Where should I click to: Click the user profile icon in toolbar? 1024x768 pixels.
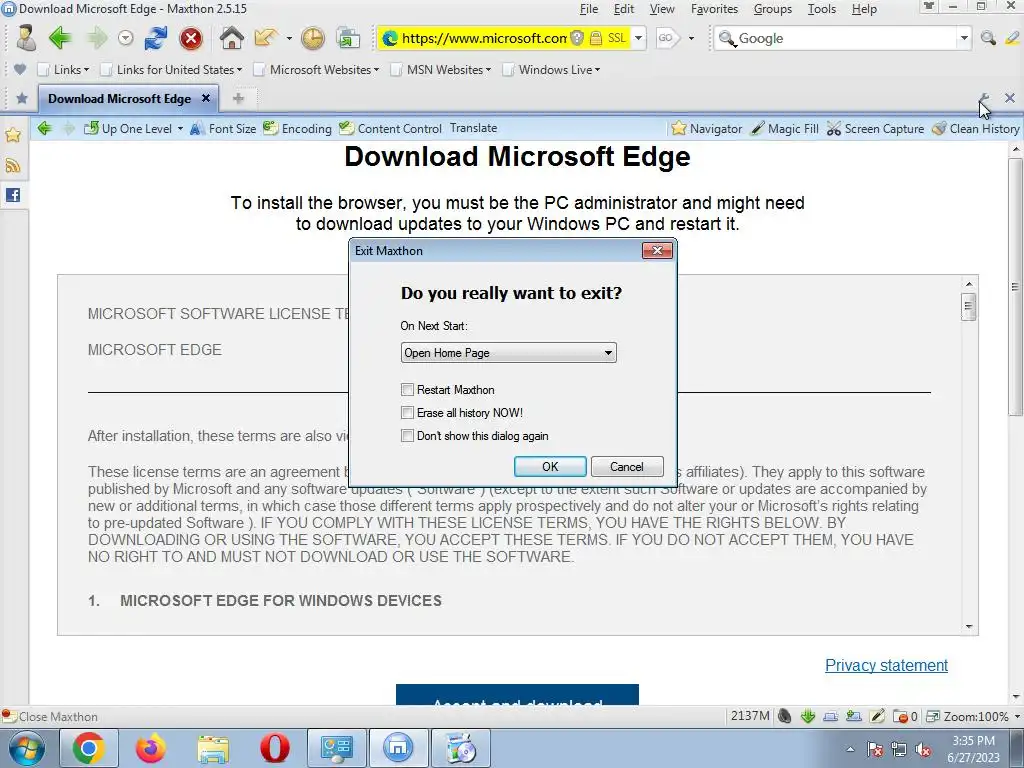[26, 38]
